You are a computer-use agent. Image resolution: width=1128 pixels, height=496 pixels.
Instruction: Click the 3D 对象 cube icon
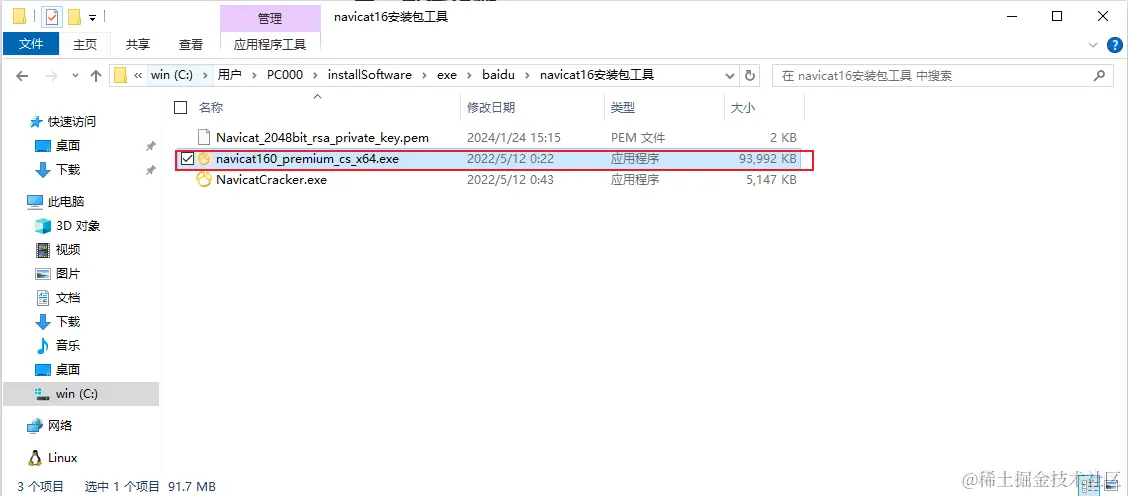point(43,226)
